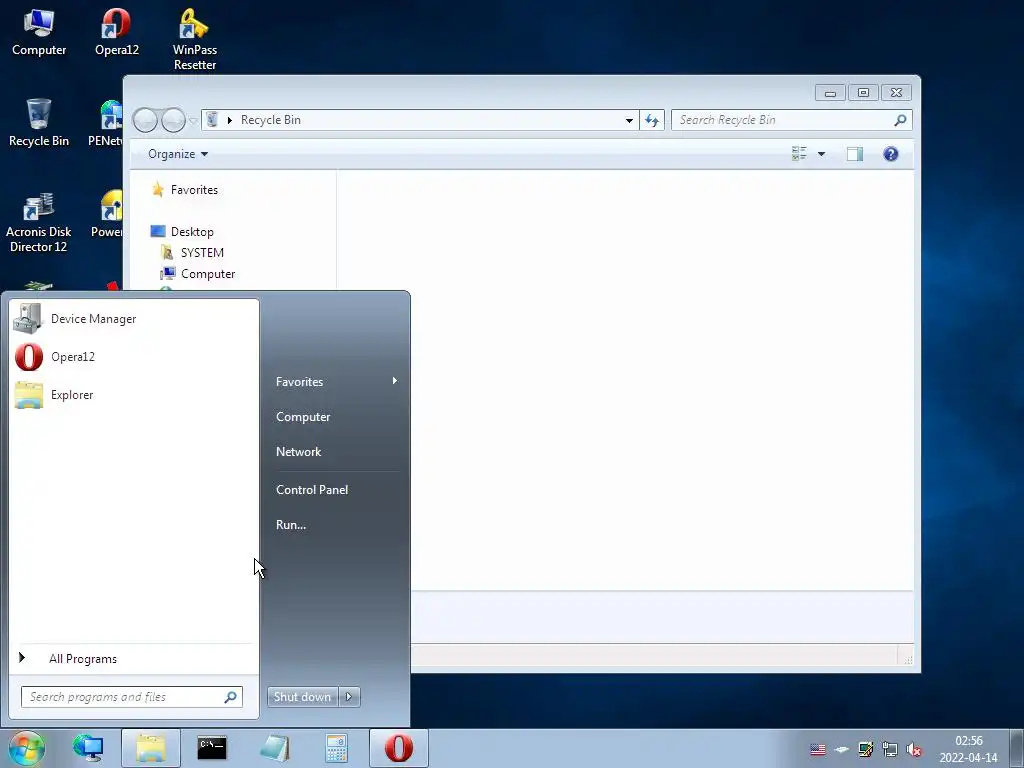Open the view options dropdown arrow
The image size is (1024, 768).
point(822,154)
